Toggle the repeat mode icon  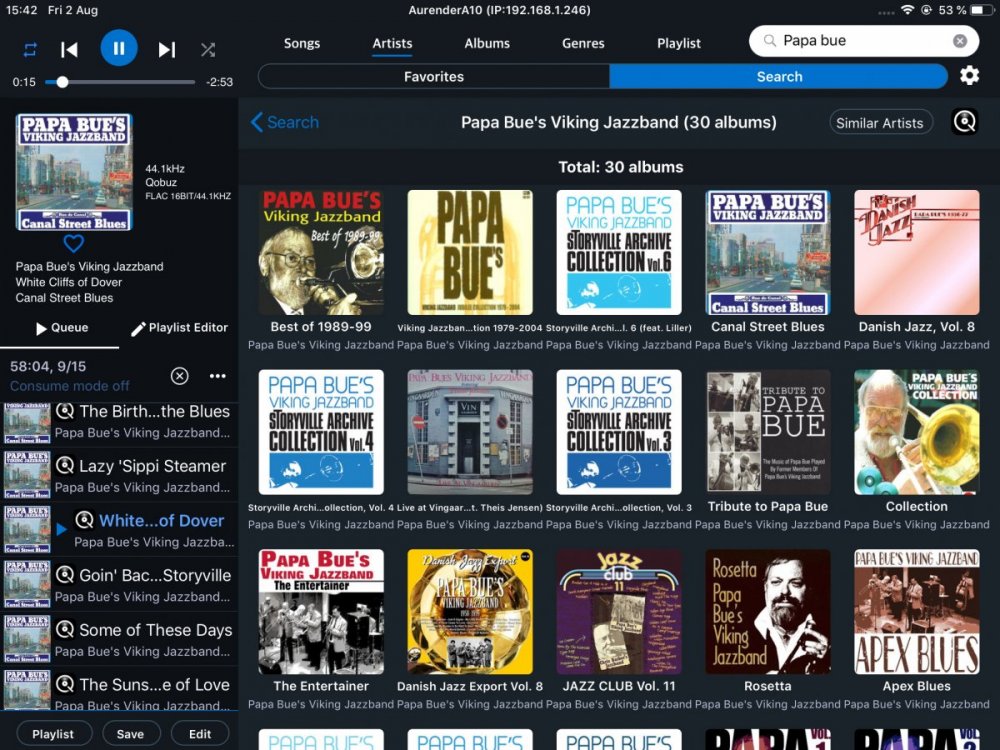pyautogui.click(x=30, y=50)
